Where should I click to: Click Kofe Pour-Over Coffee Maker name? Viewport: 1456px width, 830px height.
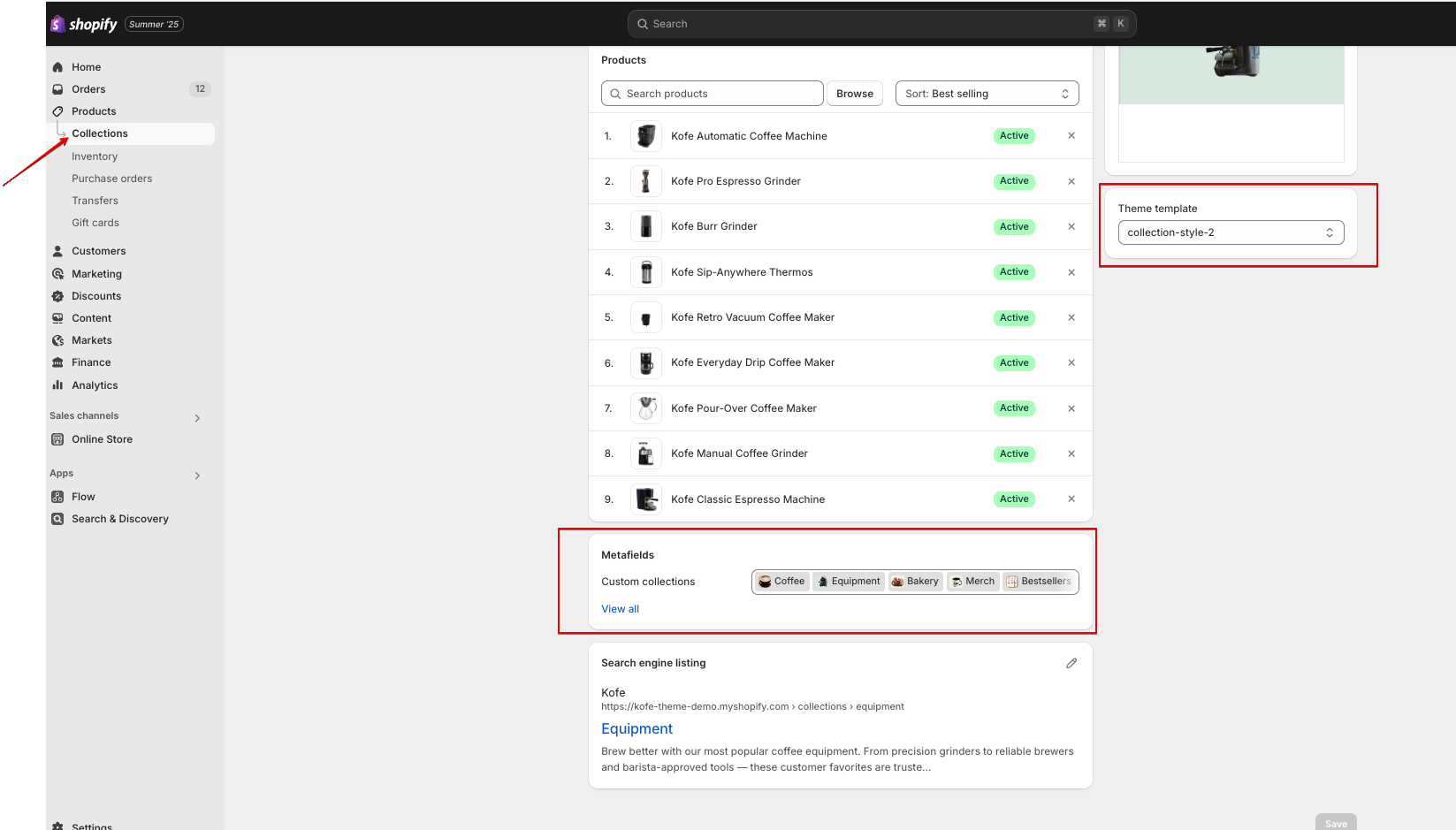point(743,408)
